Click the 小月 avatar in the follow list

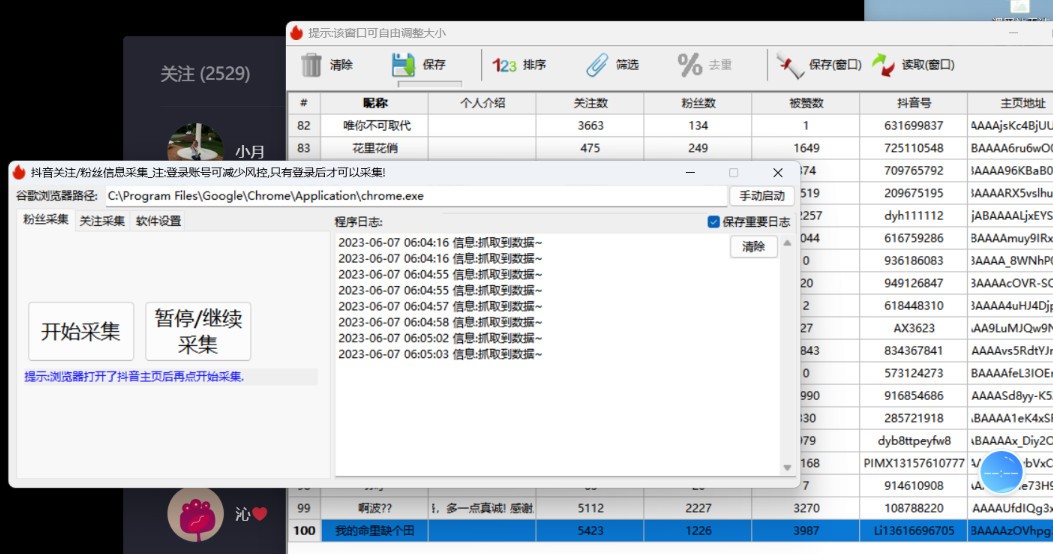(195, 142)
